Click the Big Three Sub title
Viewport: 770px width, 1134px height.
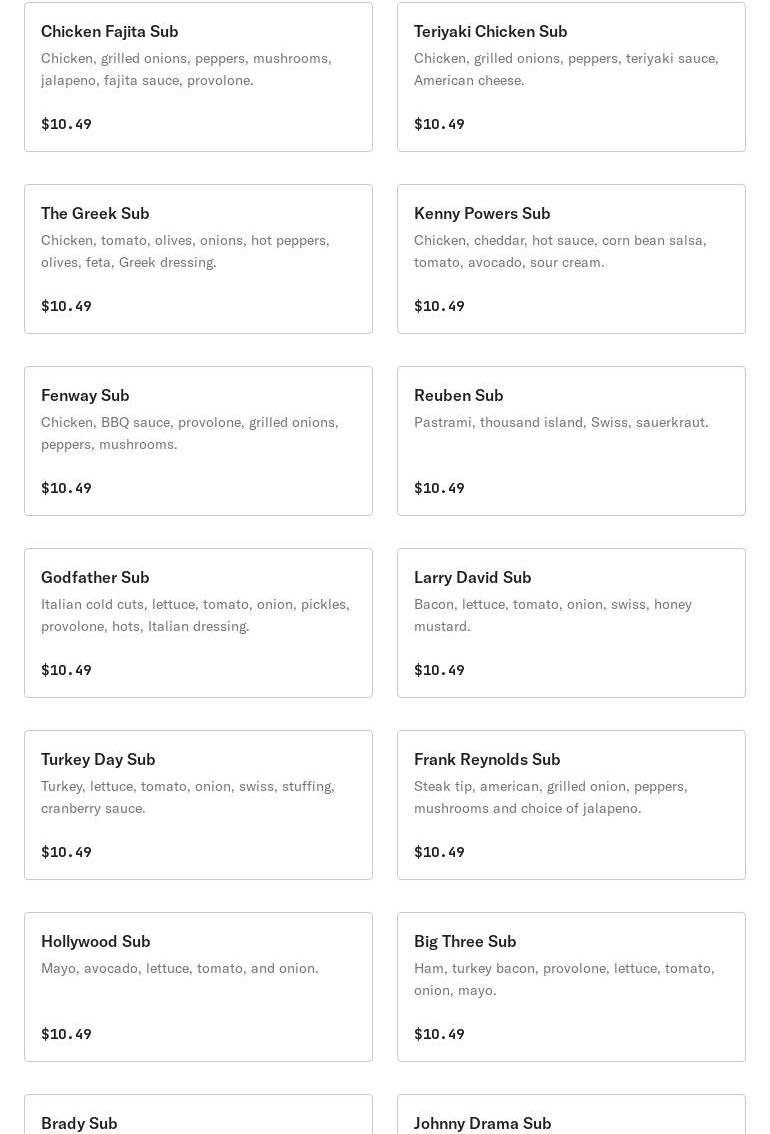(465, 942)
